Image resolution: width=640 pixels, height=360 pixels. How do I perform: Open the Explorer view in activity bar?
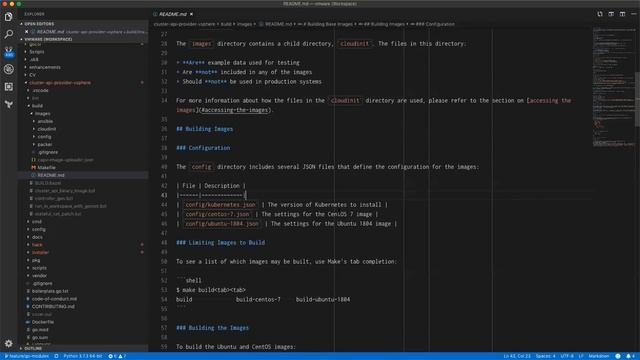[9, 17]
